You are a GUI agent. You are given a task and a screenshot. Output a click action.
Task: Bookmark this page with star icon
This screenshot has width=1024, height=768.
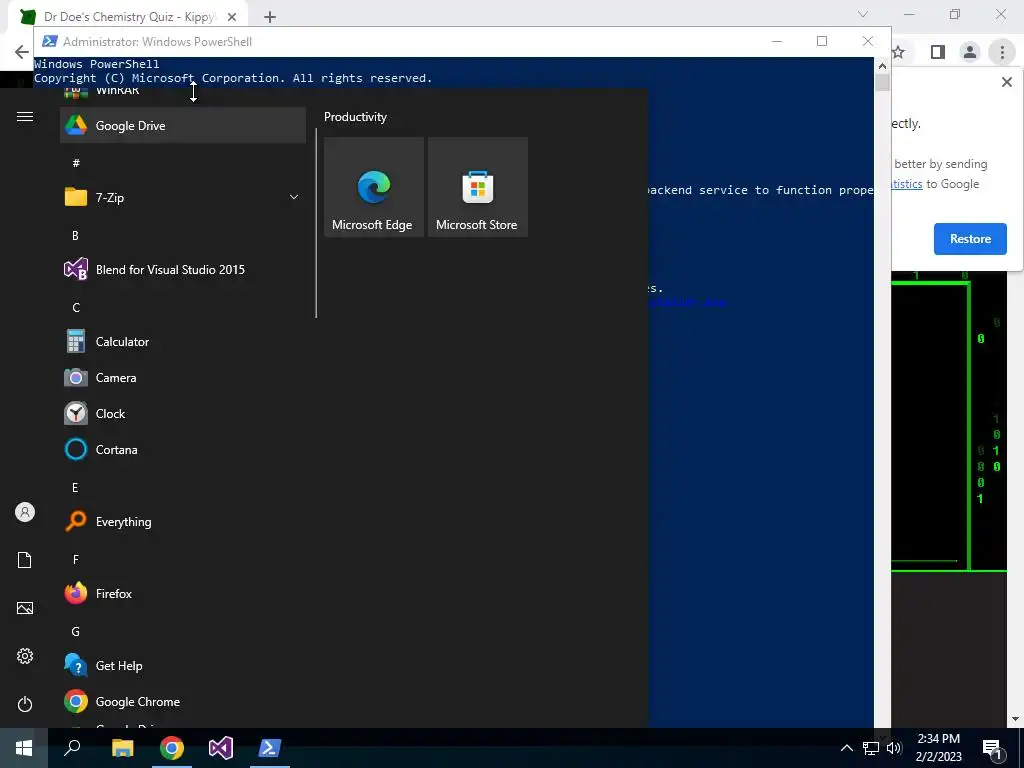point(899,52)
